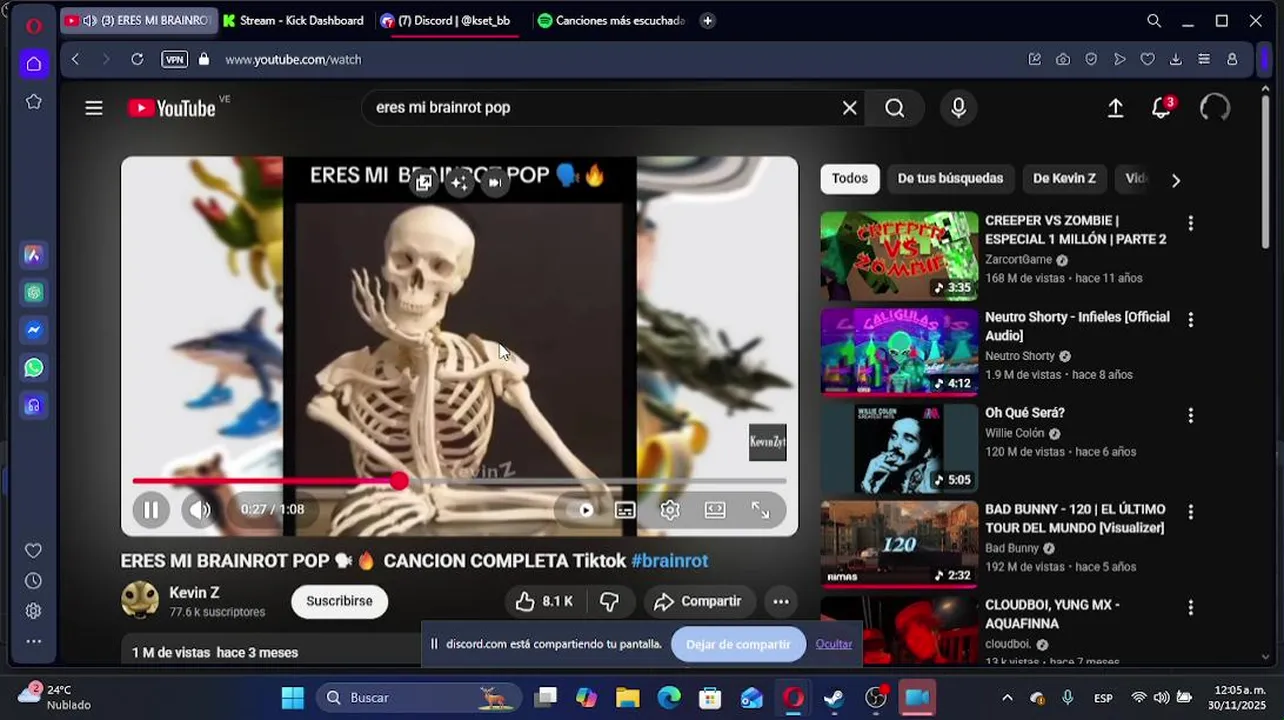The width and height of the screenshot is (1284, 720).
Task: Go back to the previous page
Action: (x=75, y=59)
